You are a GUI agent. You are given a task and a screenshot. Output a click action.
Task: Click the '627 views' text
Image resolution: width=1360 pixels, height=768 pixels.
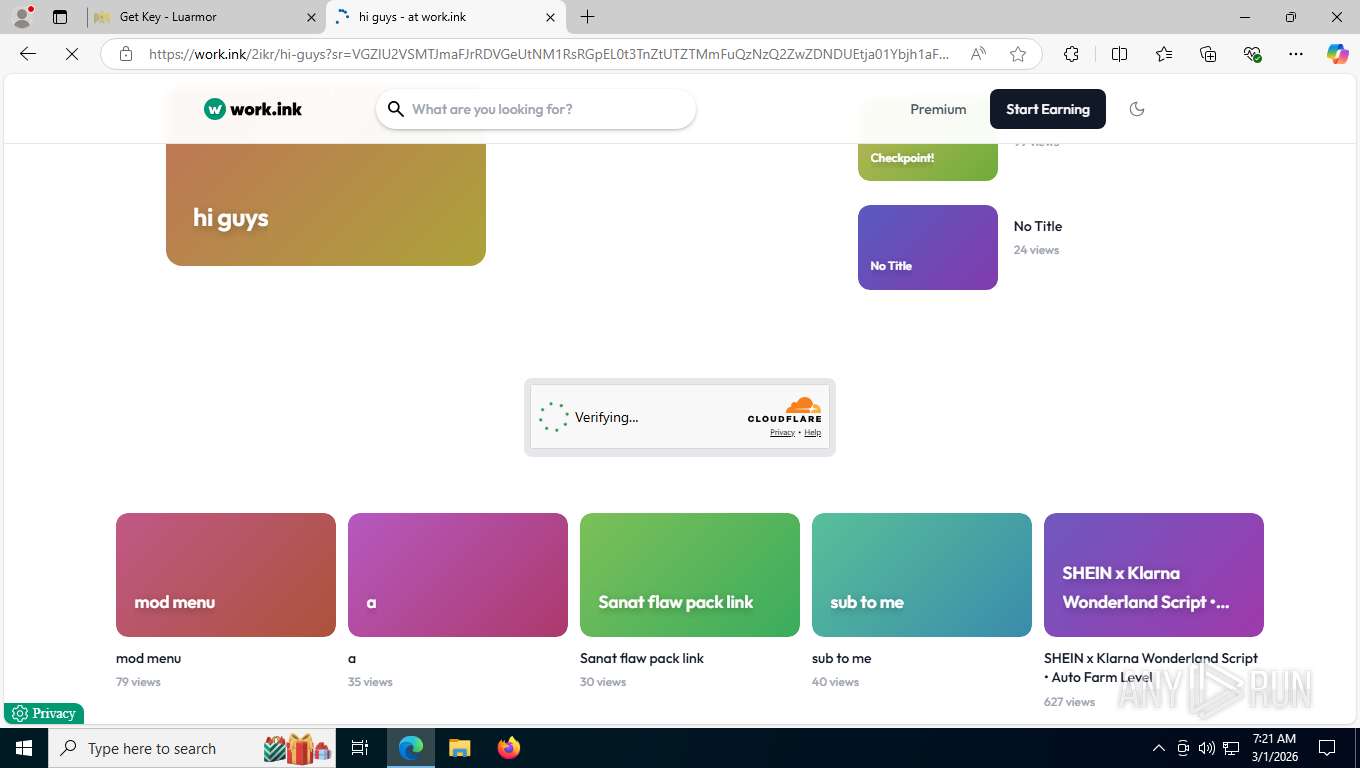pyautogui.click(x=1069, y=702)
